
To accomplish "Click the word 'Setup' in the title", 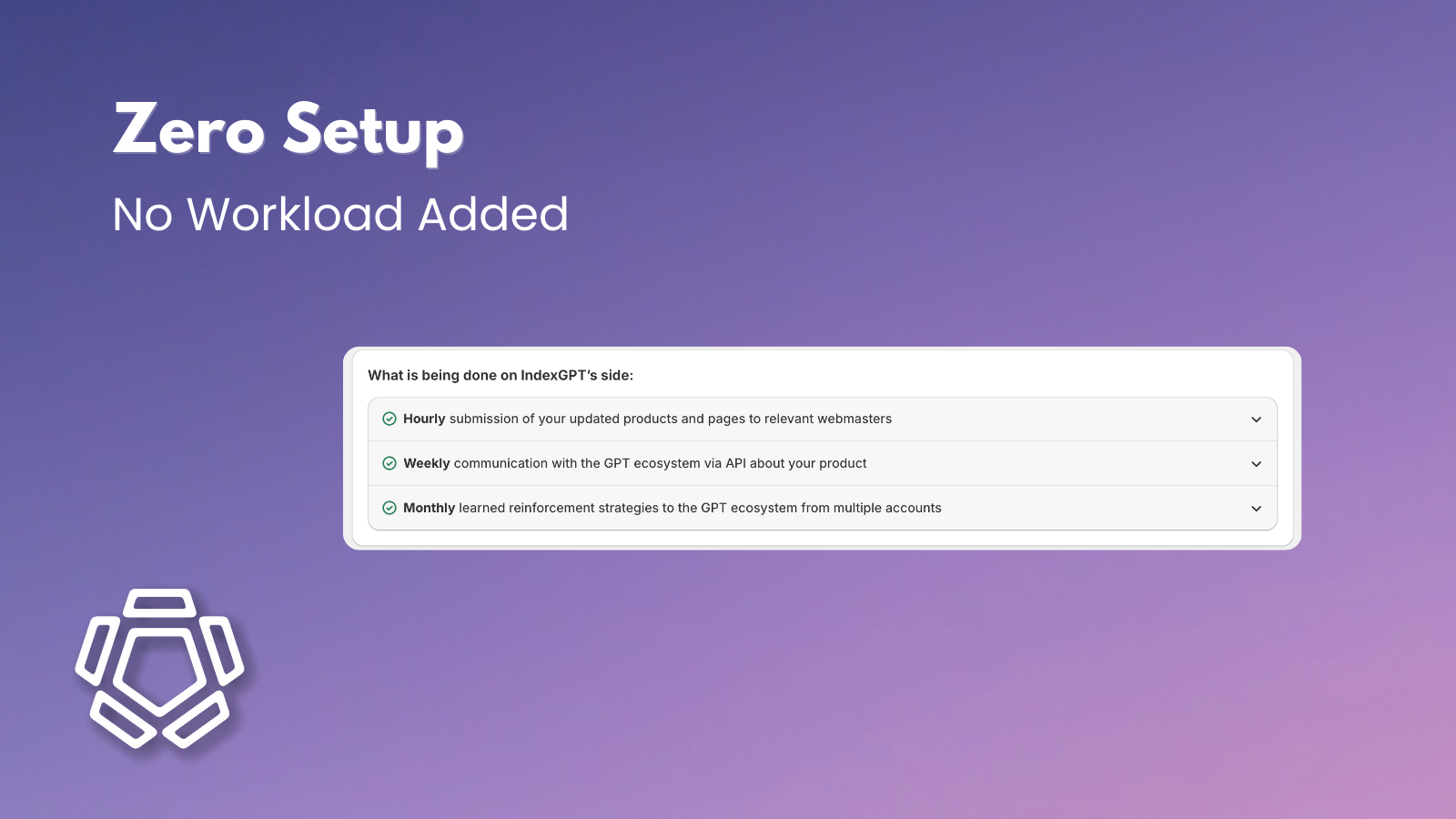I will (373, 132).
